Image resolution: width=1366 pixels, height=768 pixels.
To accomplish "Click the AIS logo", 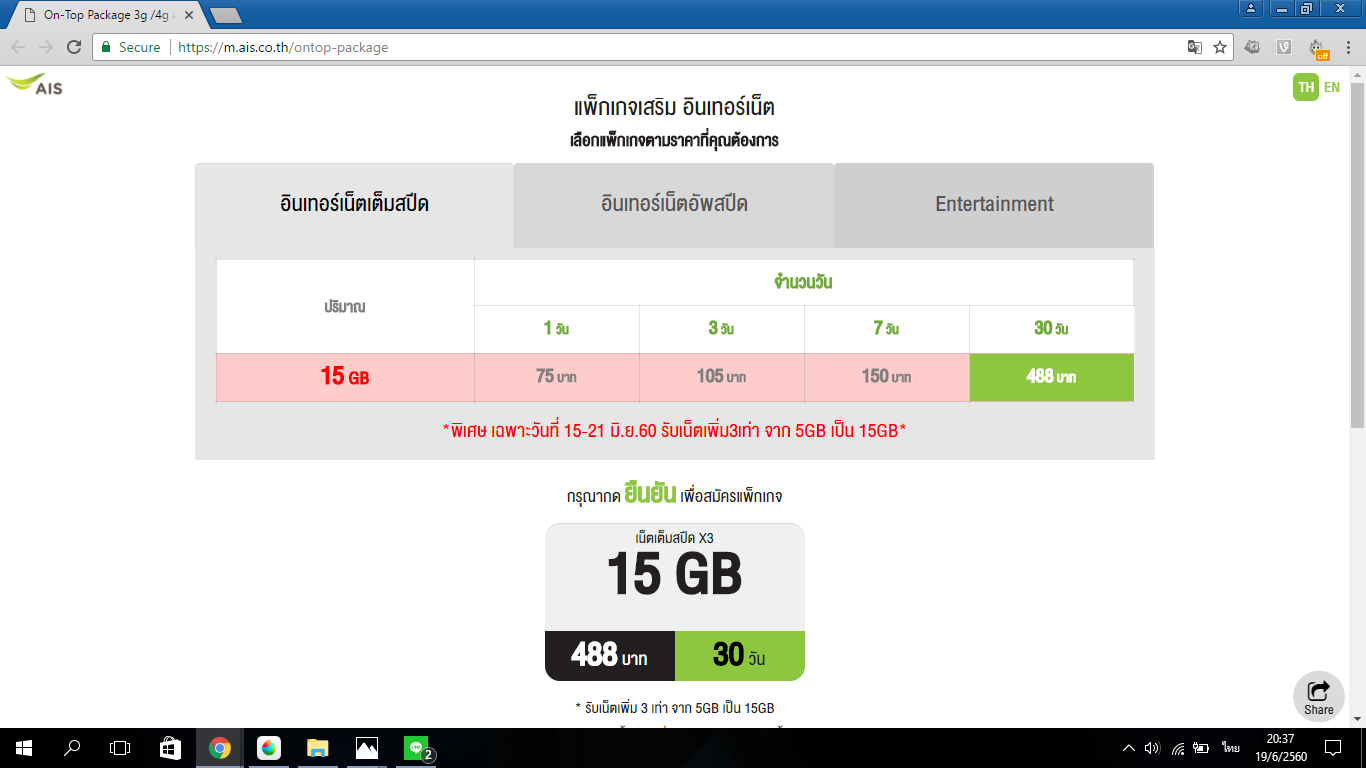I will pos(34,84).
